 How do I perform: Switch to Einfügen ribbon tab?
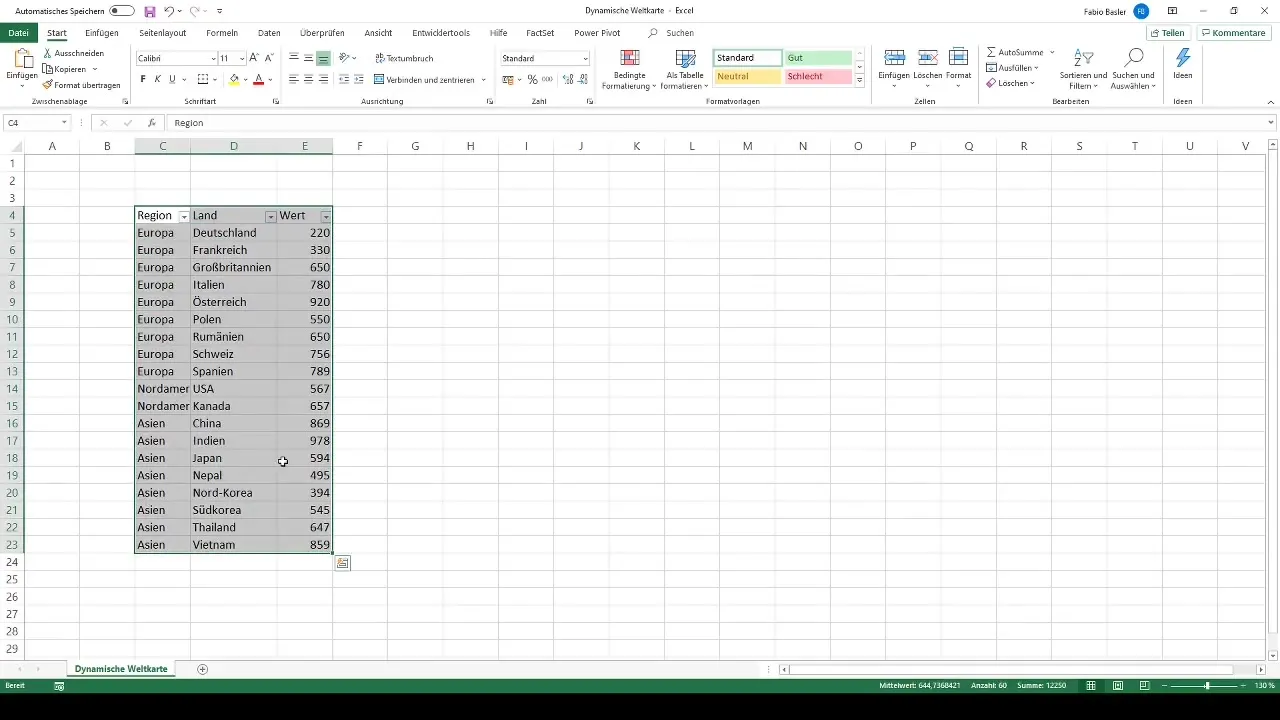tap(102, 33)
